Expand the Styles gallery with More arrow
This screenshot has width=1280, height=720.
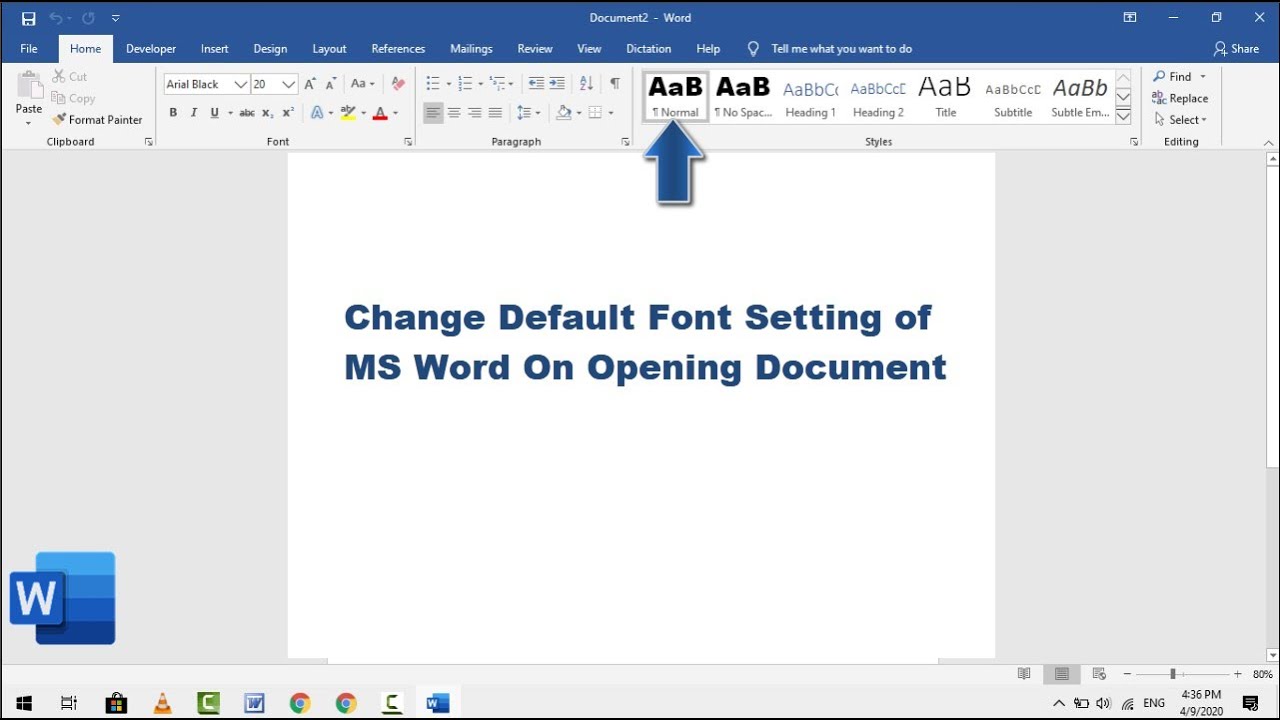click(1123, 117)
